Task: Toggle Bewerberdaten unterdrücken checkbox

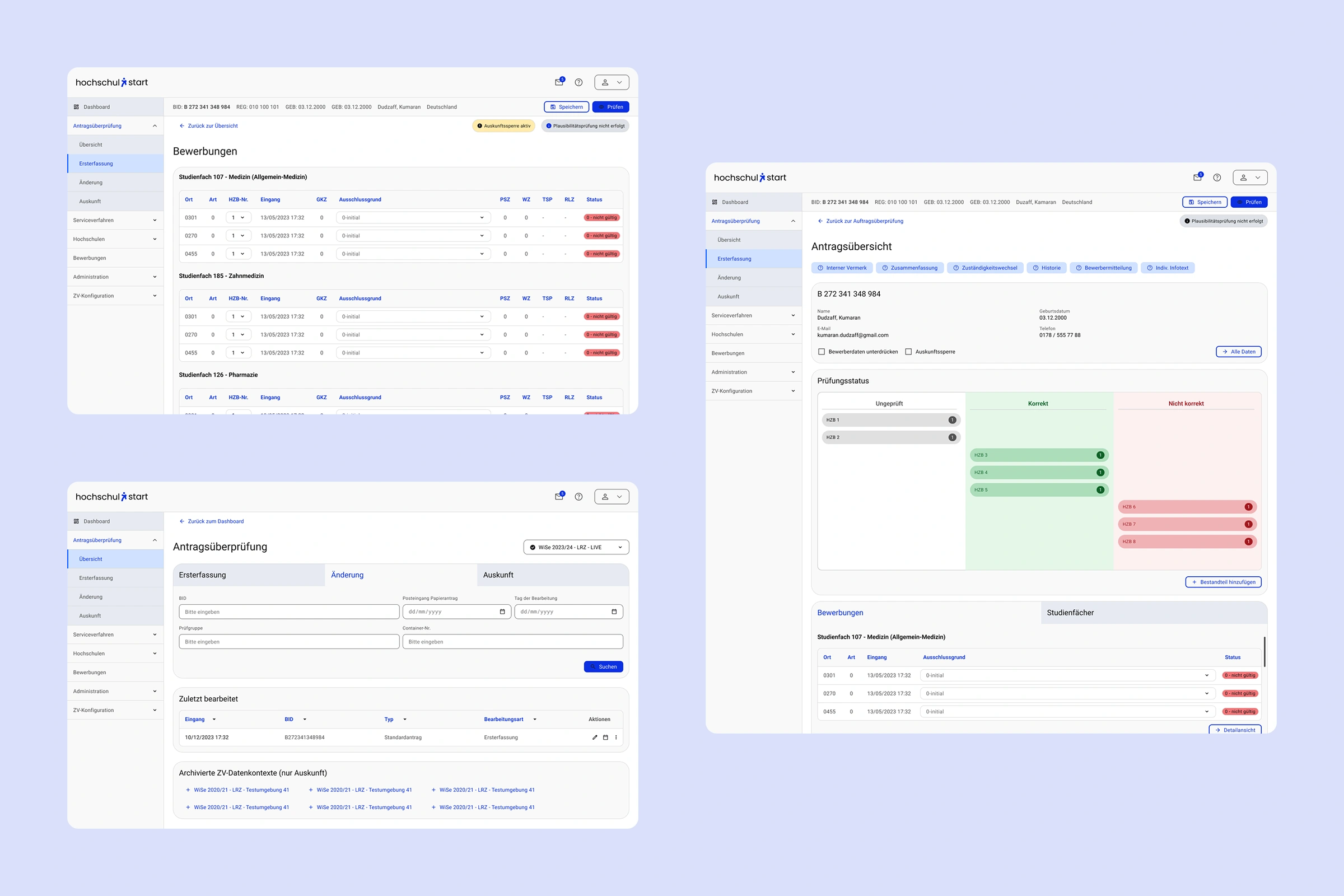Action: click(822, 352)
